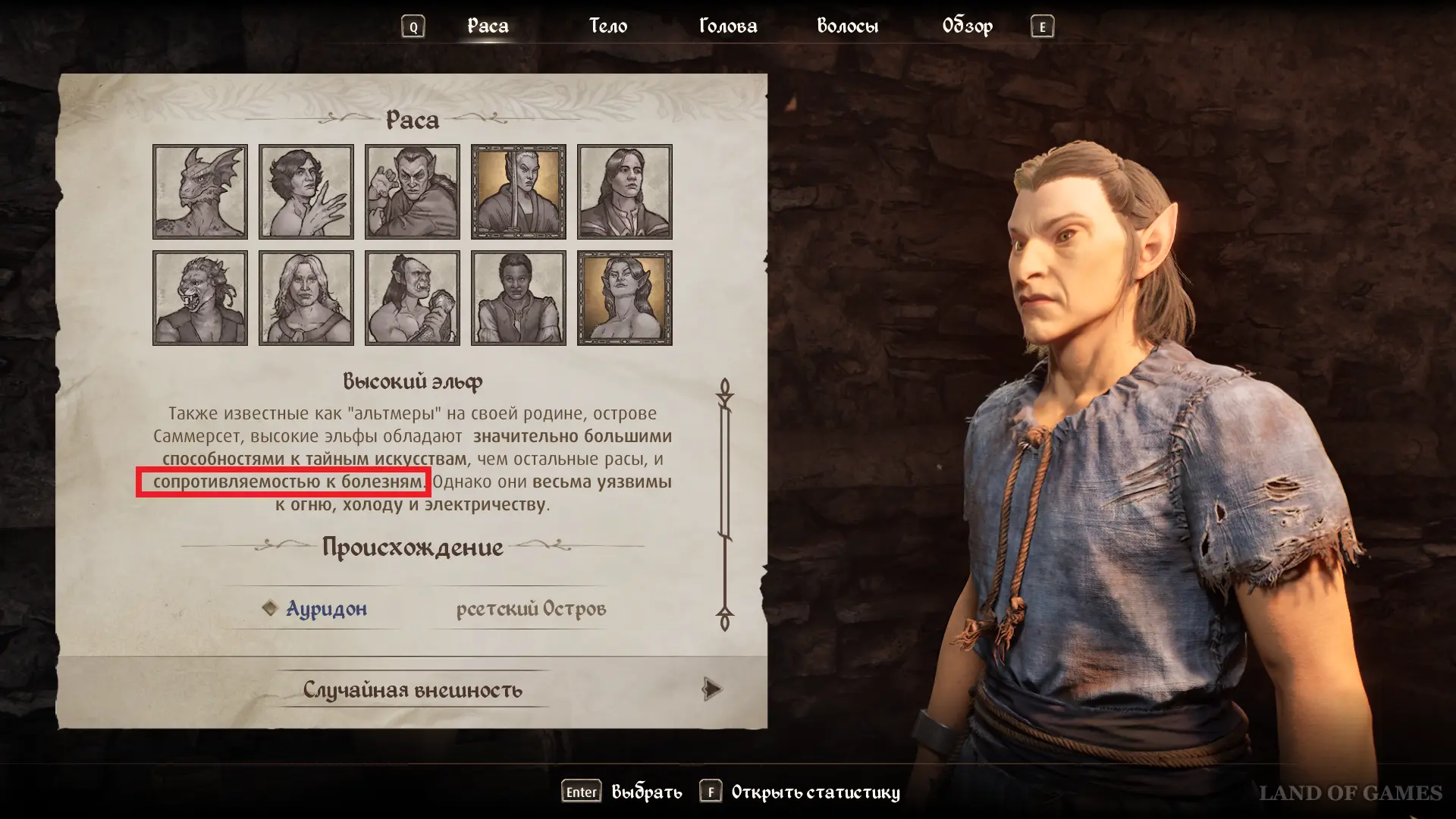Choose the Imperial race portrait
The image size is (1456, 819).
pyautogui.click(x=624, y=192)
